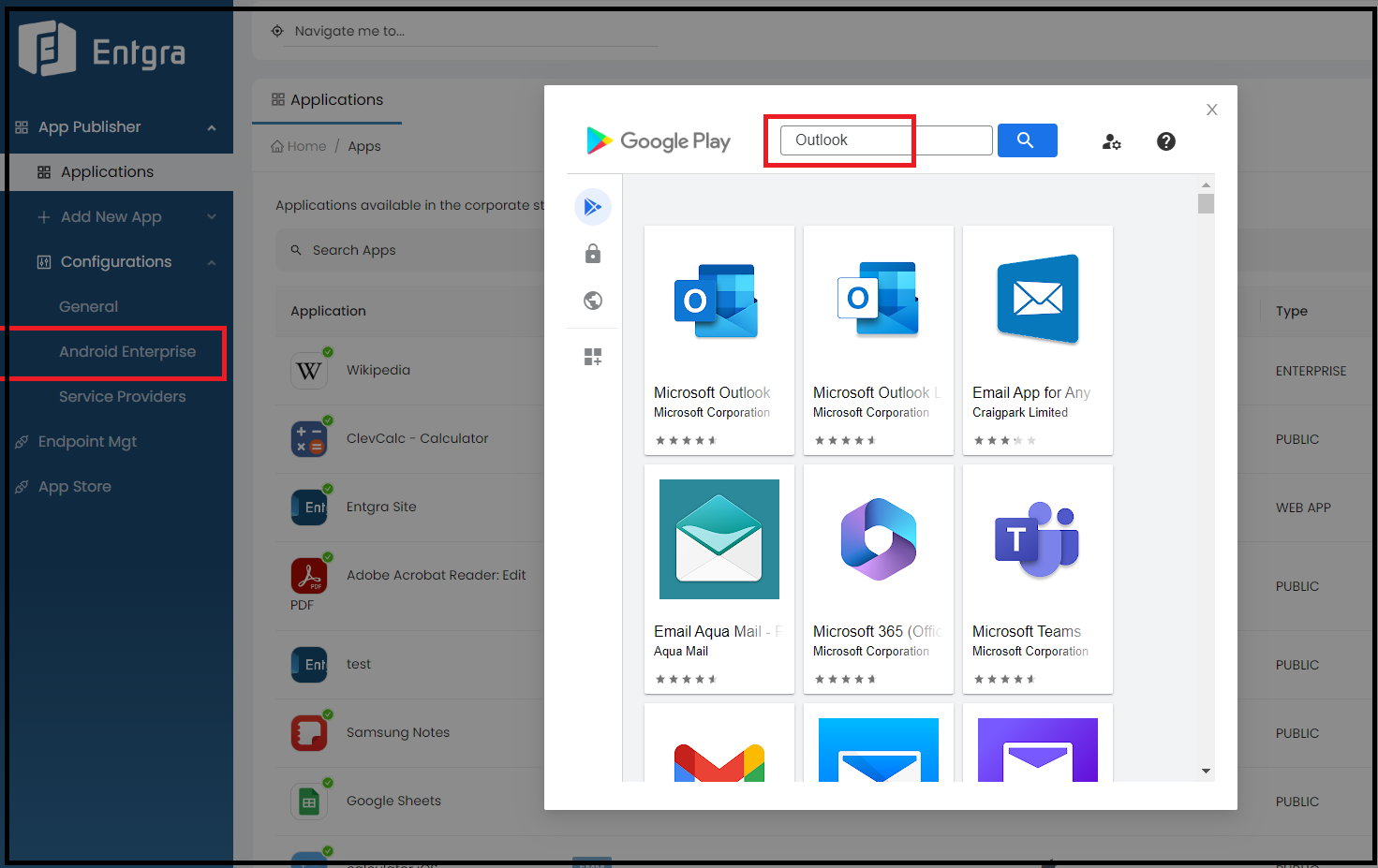Click the Google Play logo
The height and width of the screenshot is (868, 1378).
pos(658,141)
